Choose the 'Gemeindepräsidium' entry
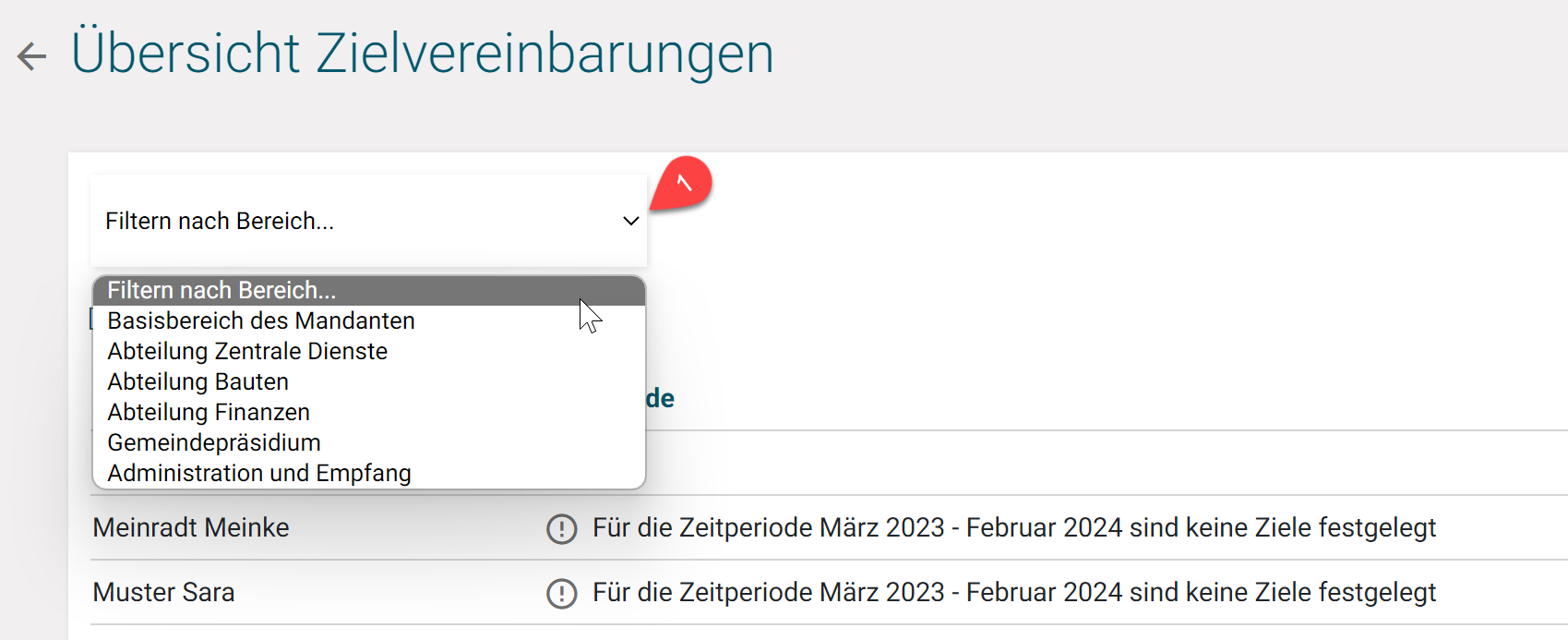Viewport: 1568px width, 640px height. coord(214,442)
